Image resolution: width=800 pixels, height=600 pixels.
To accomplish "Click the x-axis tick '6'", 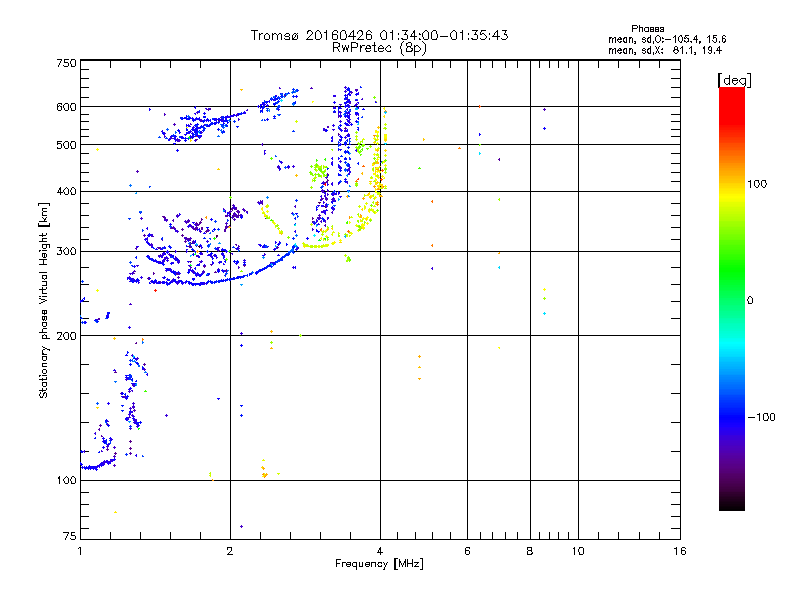I will 467,551.
